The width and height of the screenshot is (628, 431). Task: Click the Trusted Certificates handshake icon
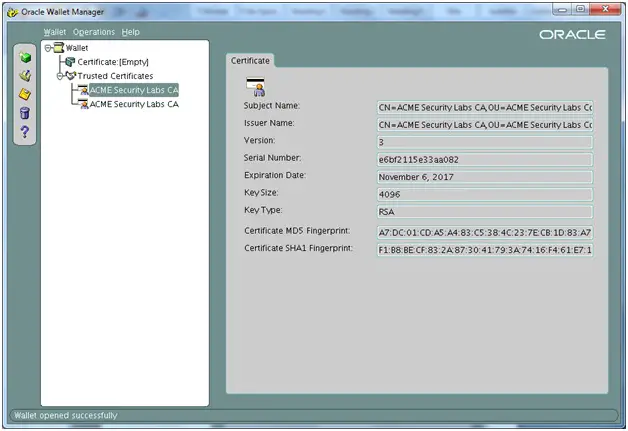point(71,75)
